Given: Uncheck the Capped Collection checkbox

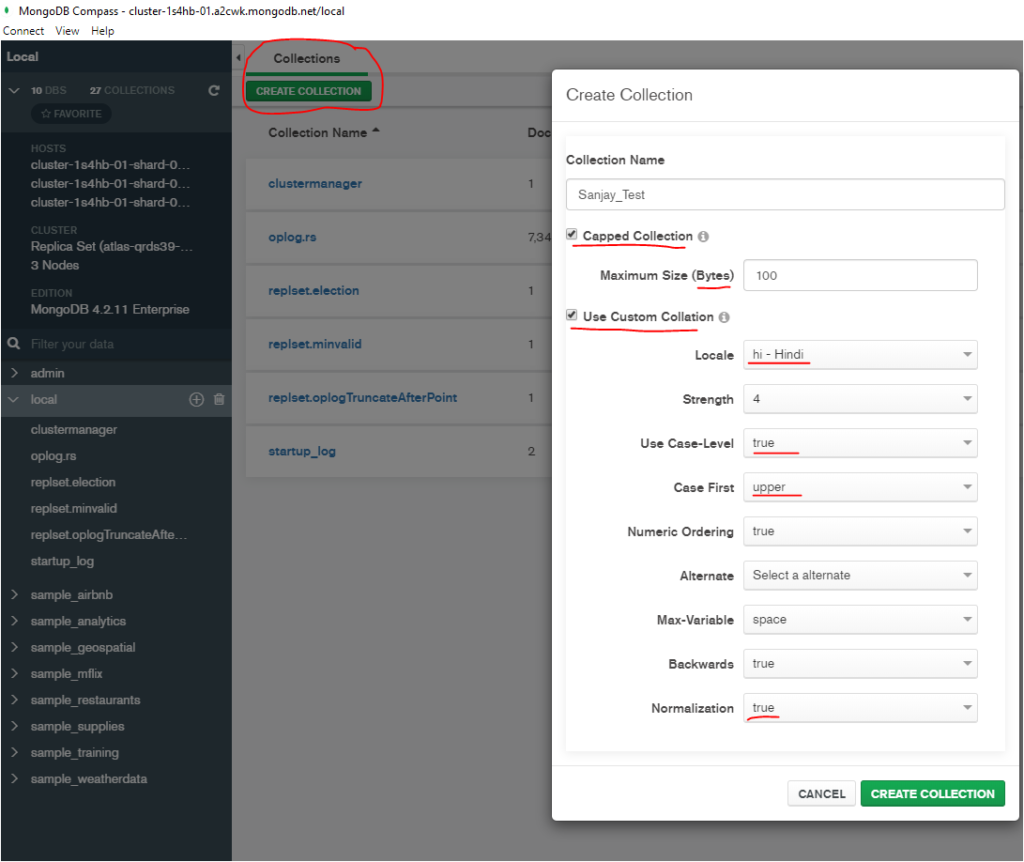Looking at the screenshot, I should pyautogui.click(x=572, y=234).
